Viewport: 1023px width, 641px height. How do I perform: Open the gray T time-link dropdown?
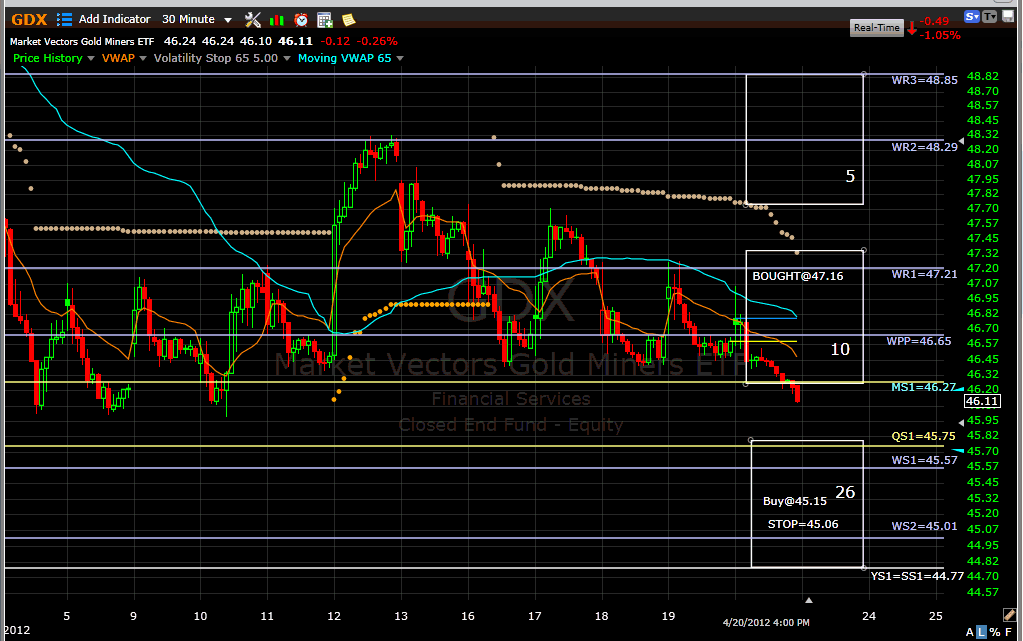(990, 16)
